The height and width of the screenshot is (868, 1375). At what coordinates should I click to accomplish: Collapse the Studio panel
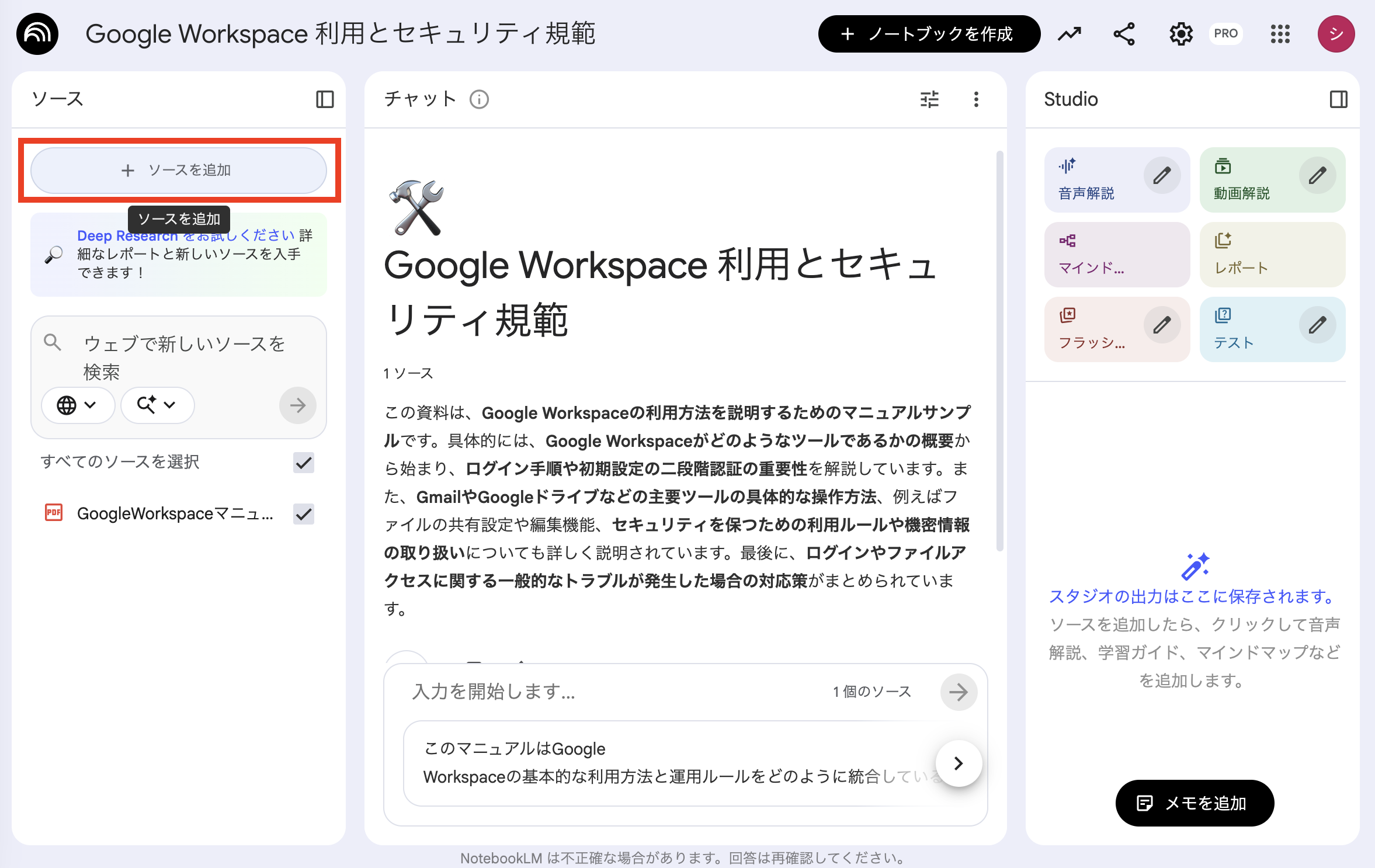pyautogui.click(x=1339, y=99)
